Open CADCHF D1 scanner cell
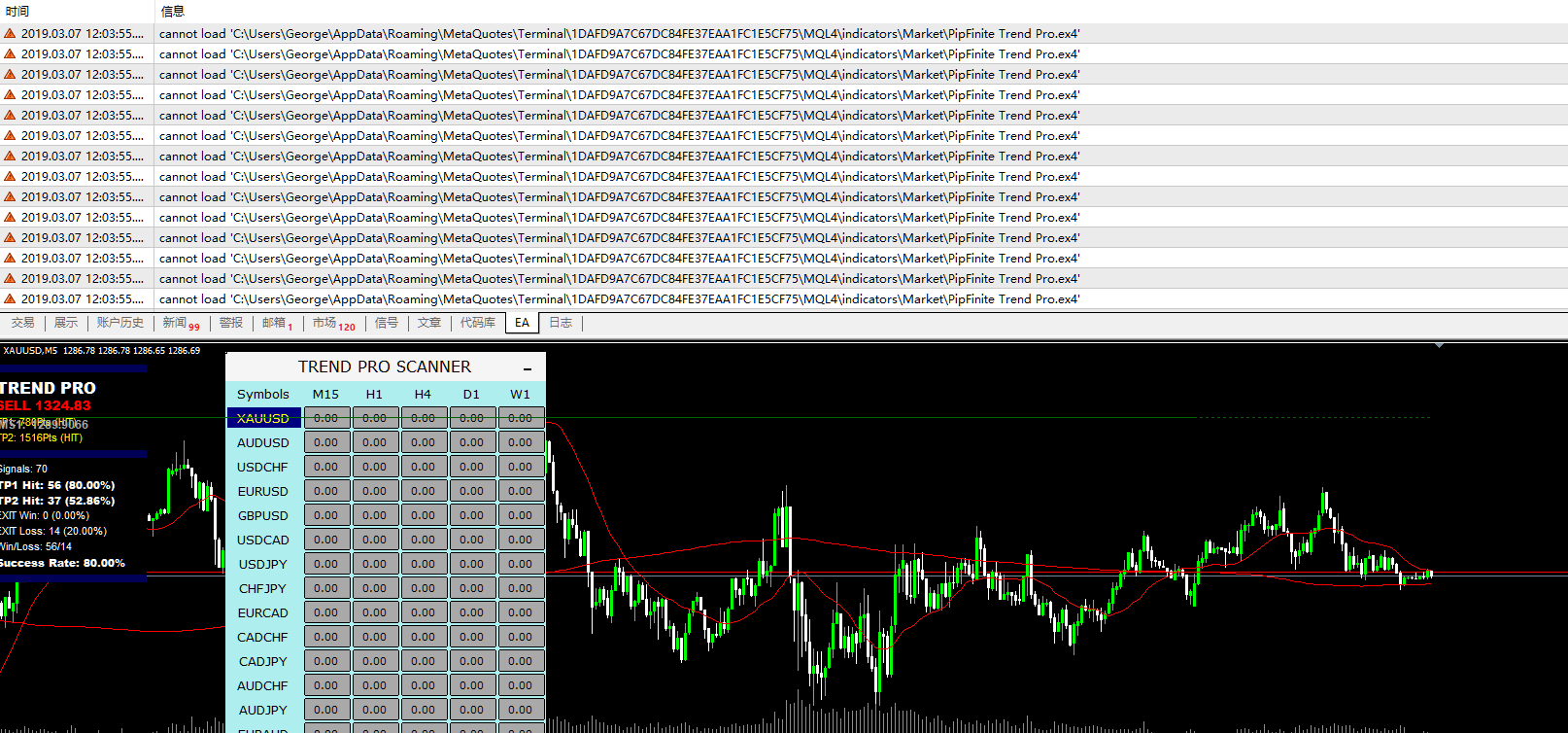 point(472,637)
